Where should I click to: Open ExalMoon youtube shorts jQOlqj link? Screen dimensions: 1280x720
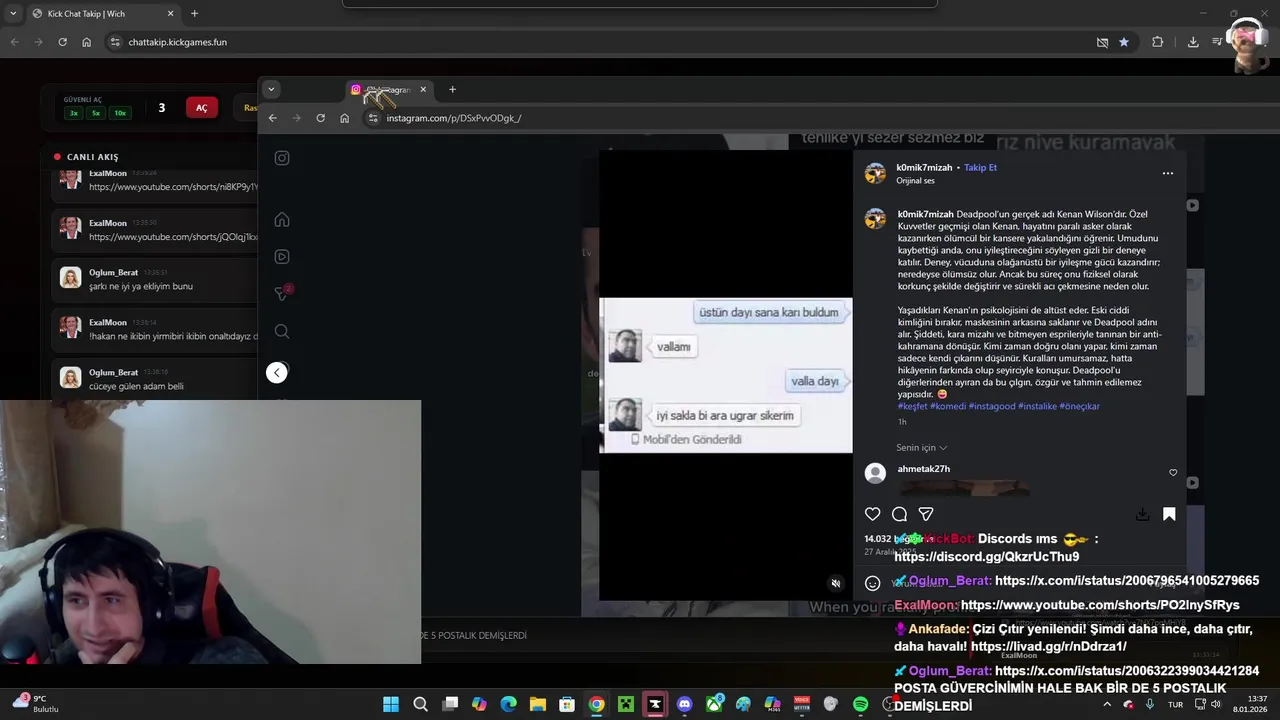[173, 237]
